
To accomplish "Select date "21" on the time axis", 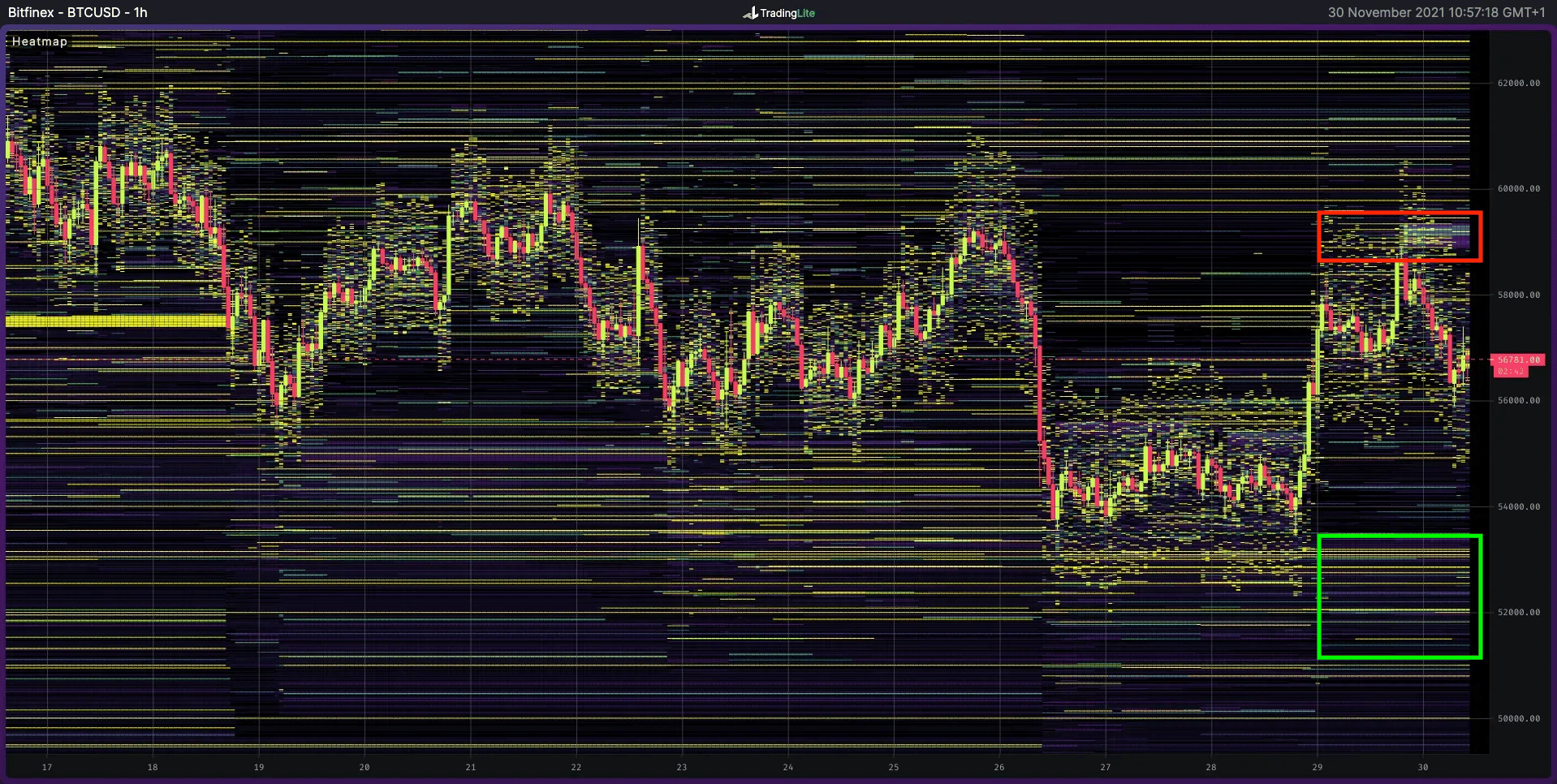I will coord(471,767).
